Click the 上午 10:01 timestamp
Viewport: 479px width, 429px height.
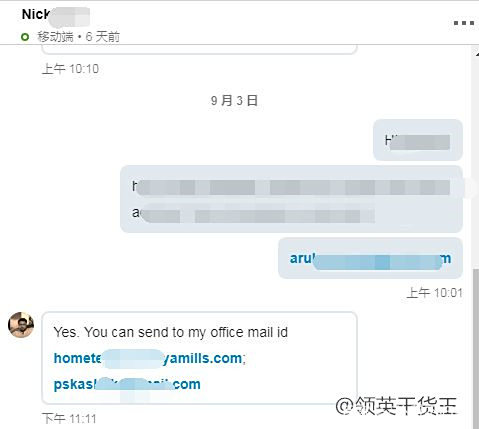[434, 293]
